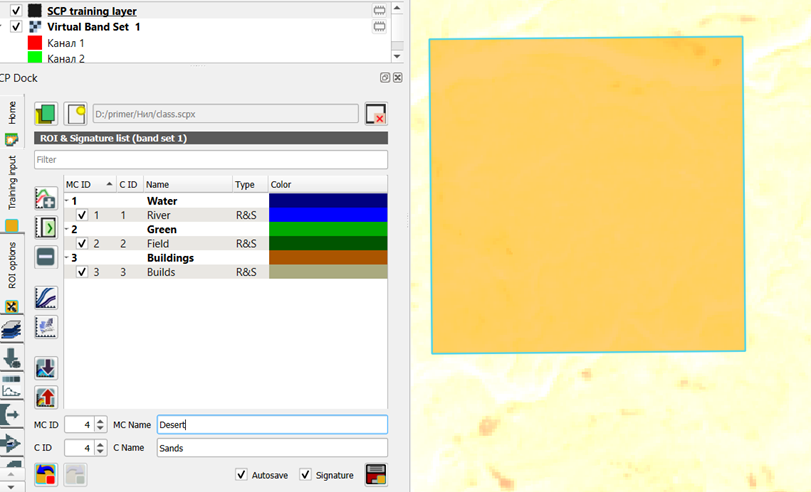Click the C Name field
This screenshot has height=492, width=811.
pyautogui.click(x=272, y=448)
